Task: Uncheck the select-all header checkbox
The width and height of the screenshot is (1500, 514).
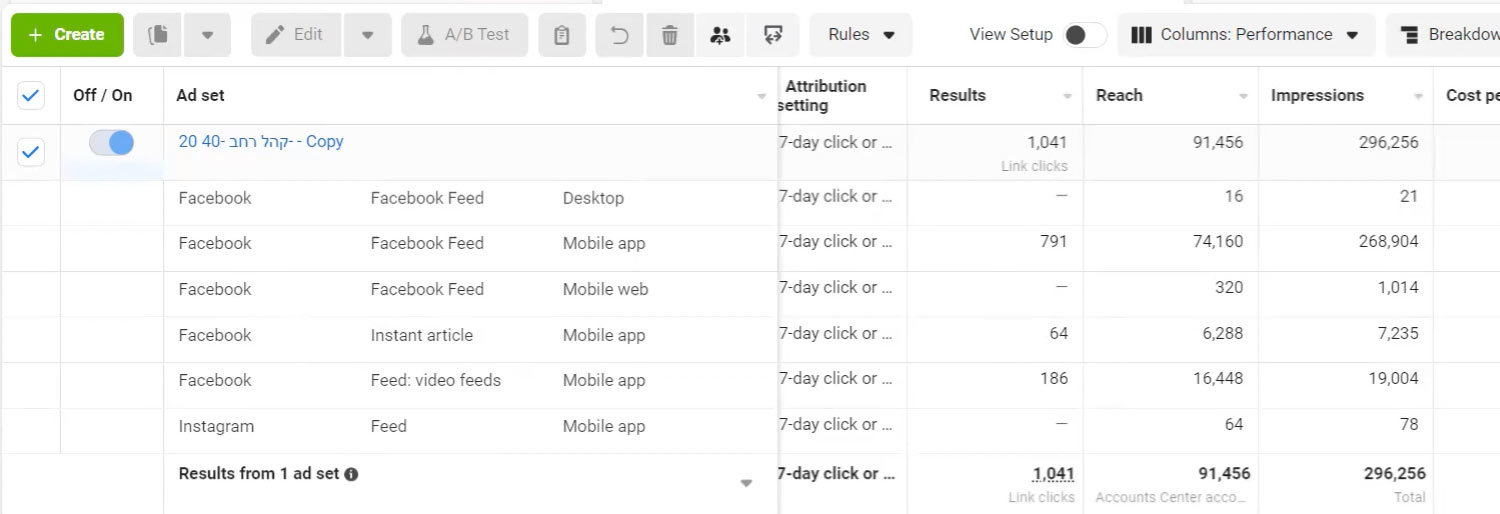Action: pyautogui.click(x=31, y=96)
